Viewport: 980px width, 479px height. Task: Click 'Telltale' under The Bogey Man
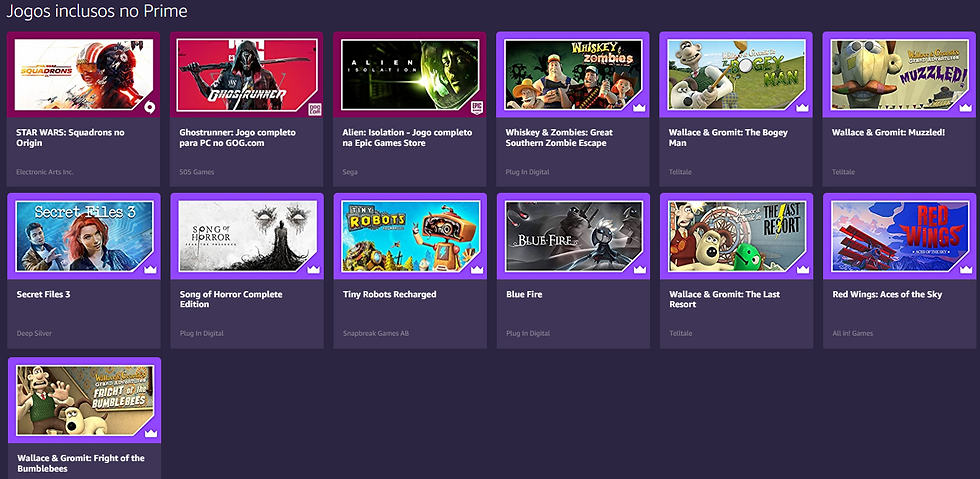click(680, 171)
